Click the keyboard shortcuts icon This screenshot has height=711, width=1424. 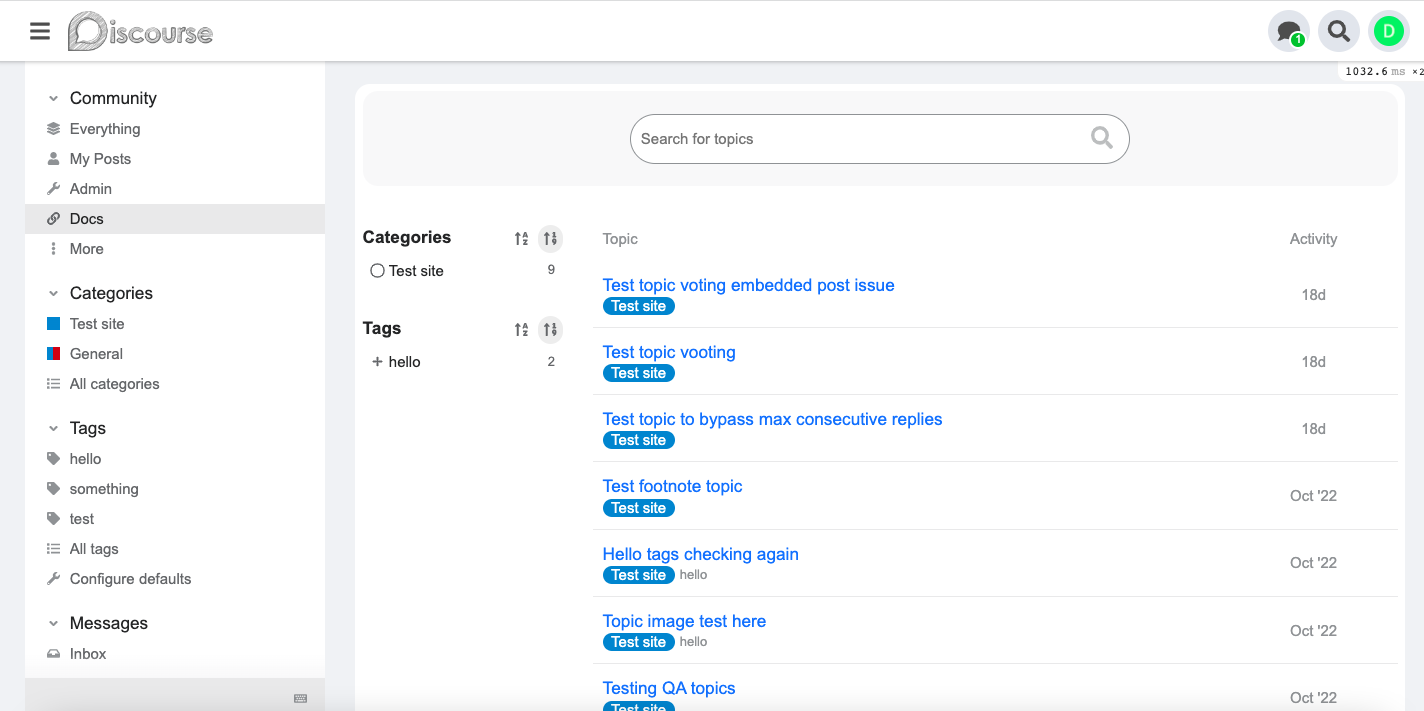pos(300,698)
